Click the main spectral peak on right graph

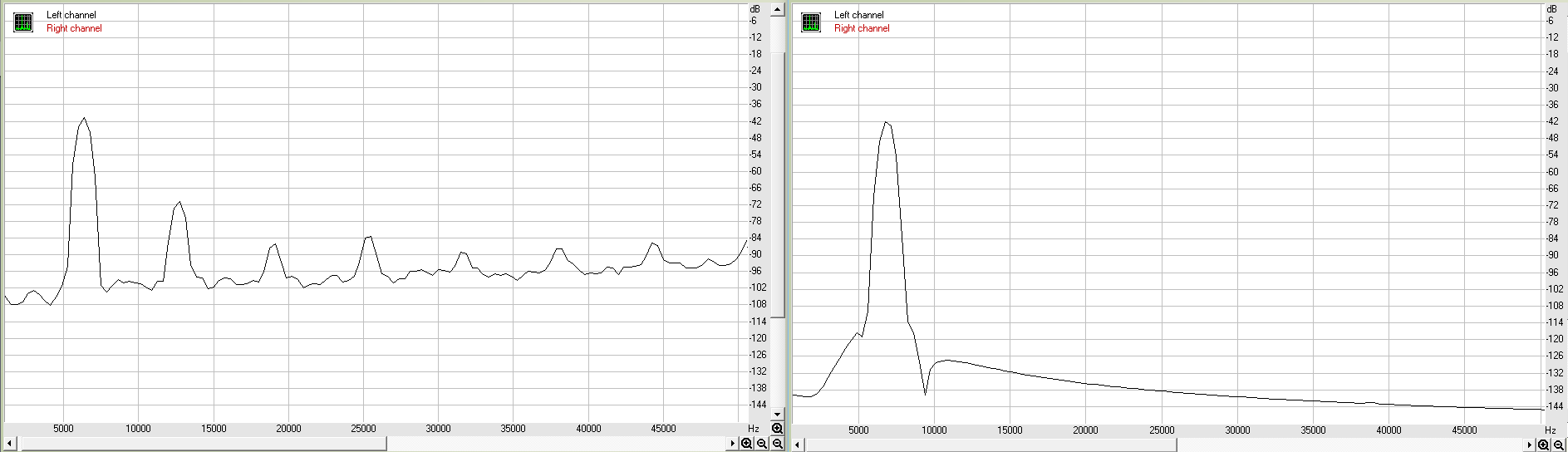click(887, 122)
